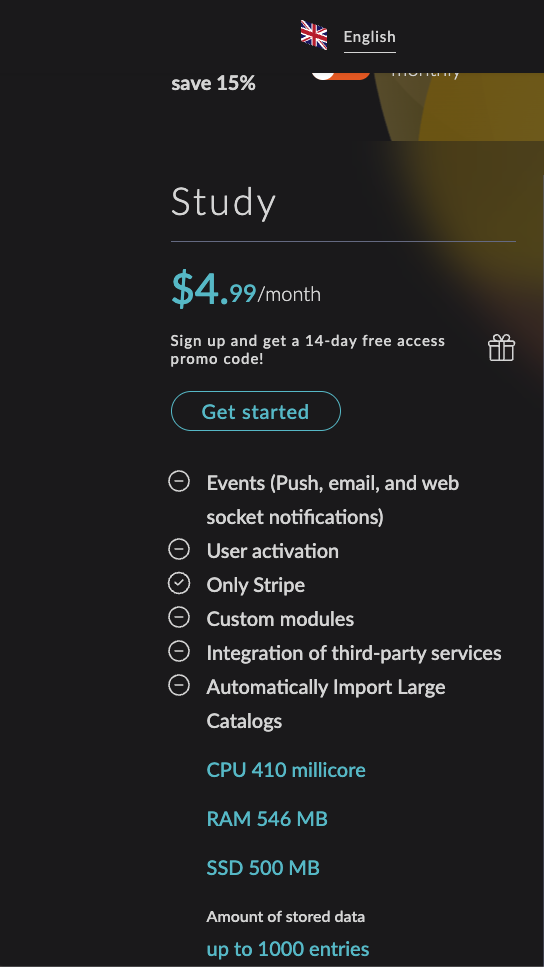Click up to 1000 entries text

(288, 948)
